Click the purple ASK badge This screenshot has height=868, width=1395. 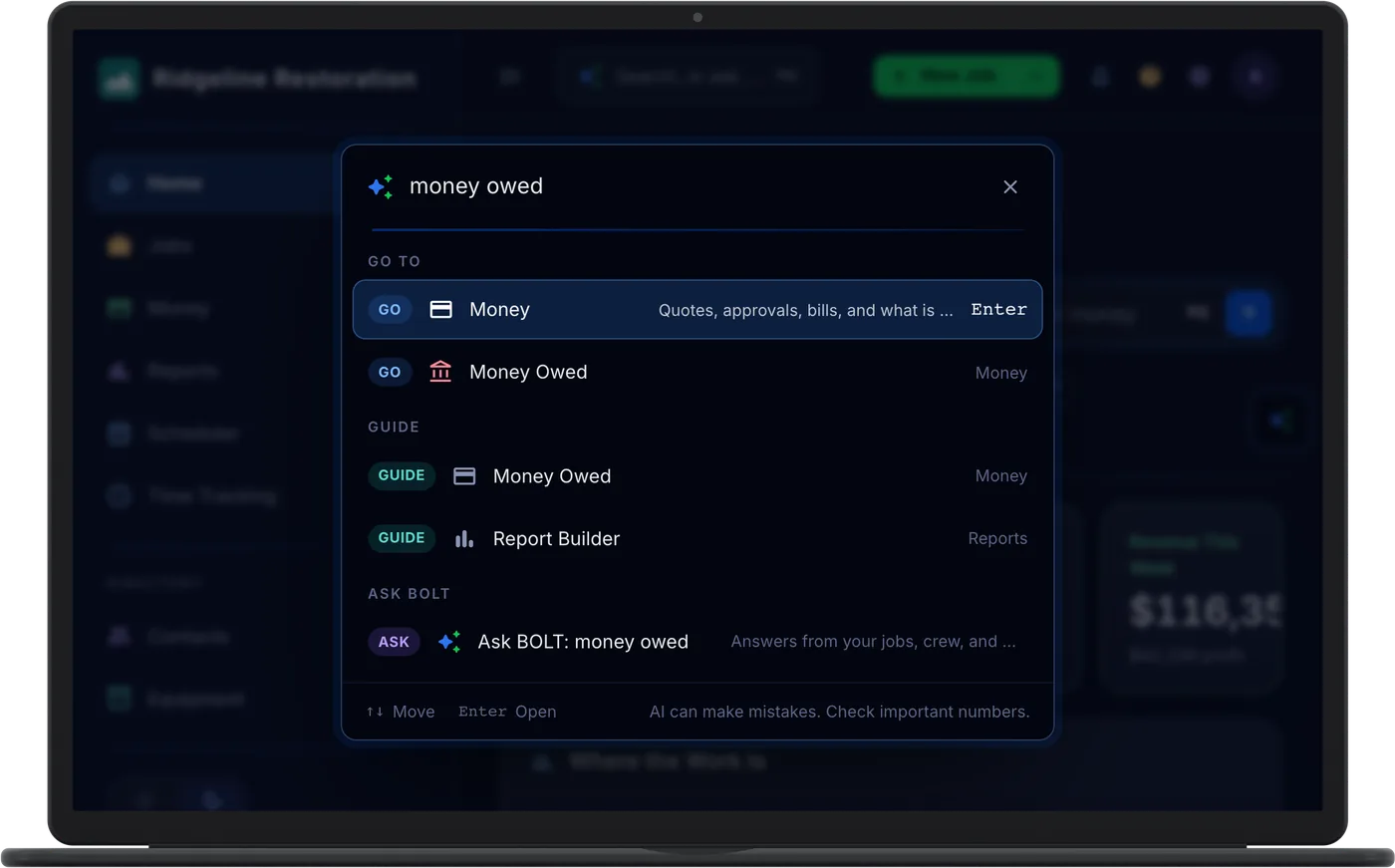394,642
